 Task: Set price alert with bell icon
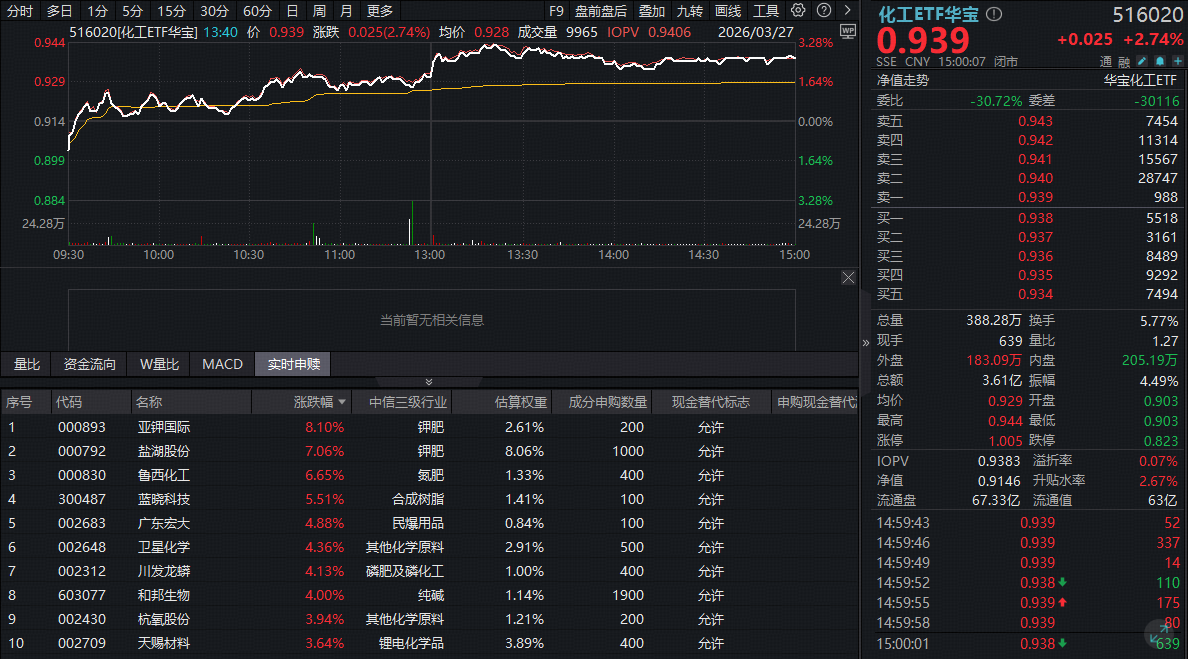pos(1162,61)
